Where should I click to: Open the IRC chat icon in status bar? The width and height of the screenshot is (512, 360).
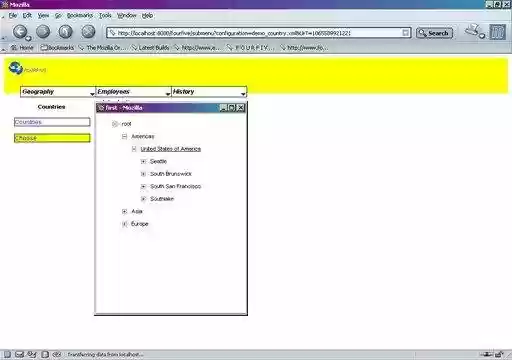[x=57, y=354]
